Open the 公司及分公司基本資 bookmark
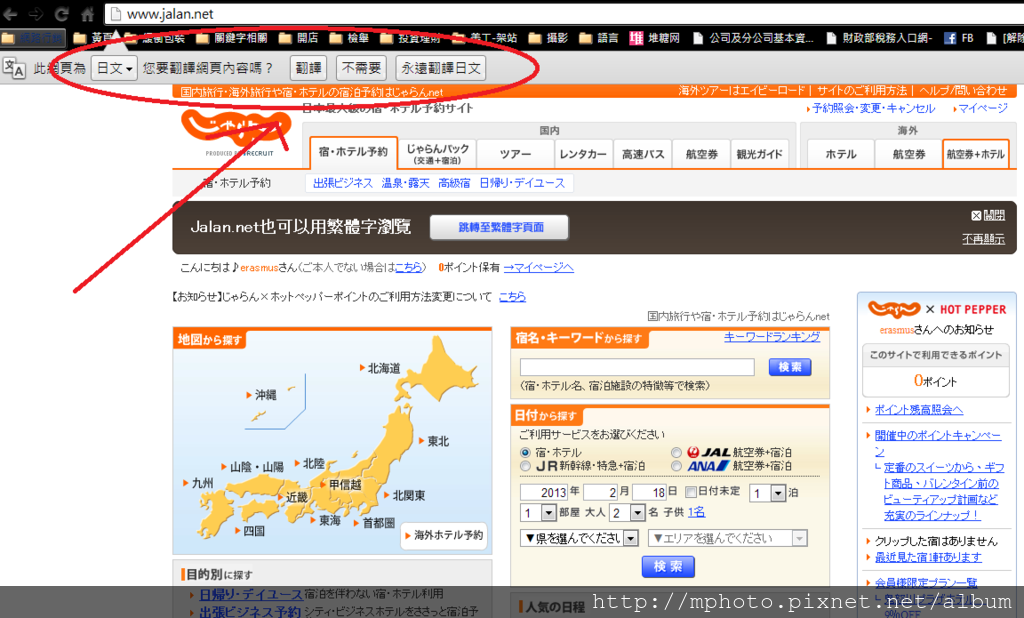1024x618 pixels. (754, 38)
